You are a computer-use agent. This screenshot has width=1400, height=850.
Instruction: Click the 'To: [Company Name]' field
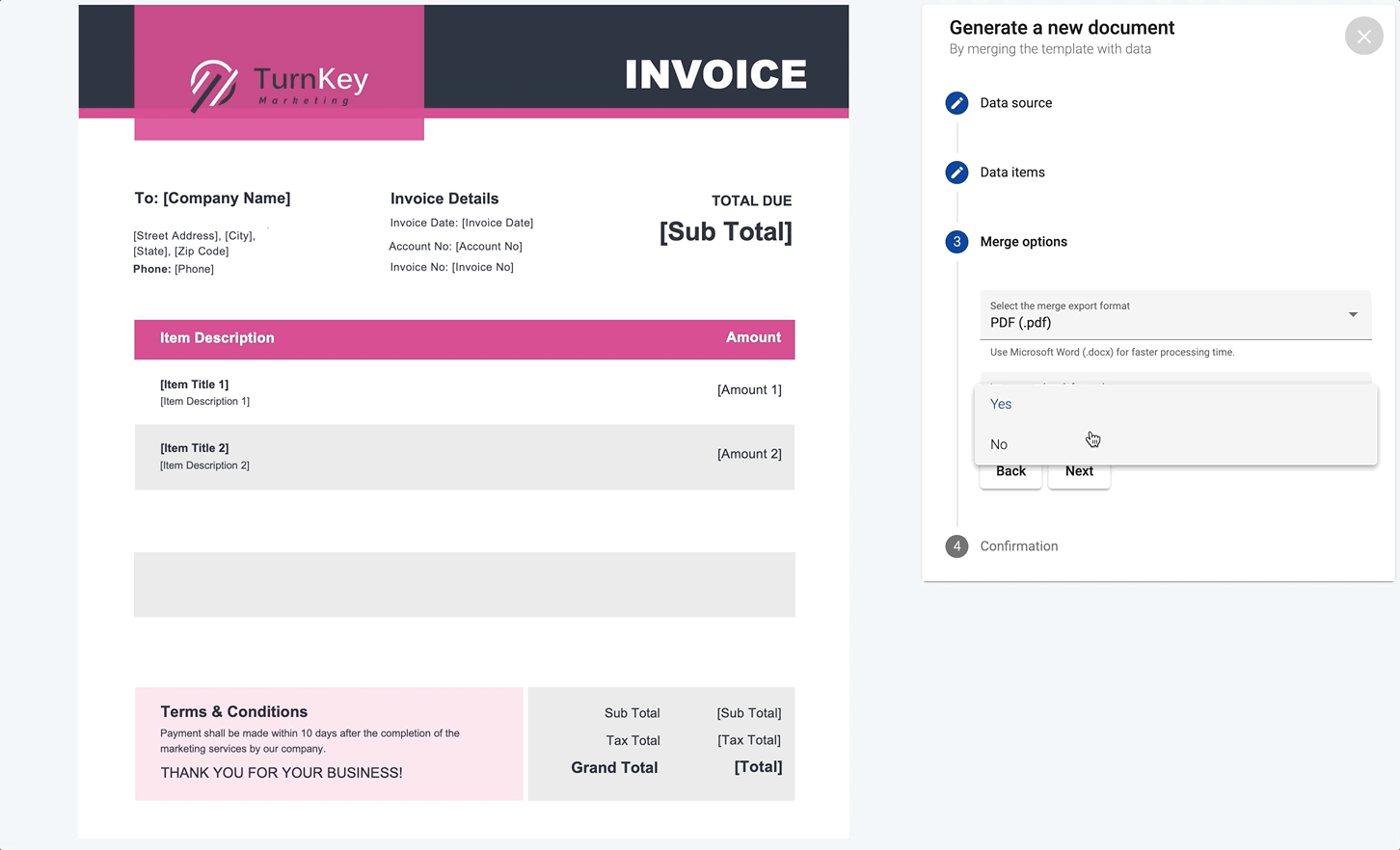(212, 199)
